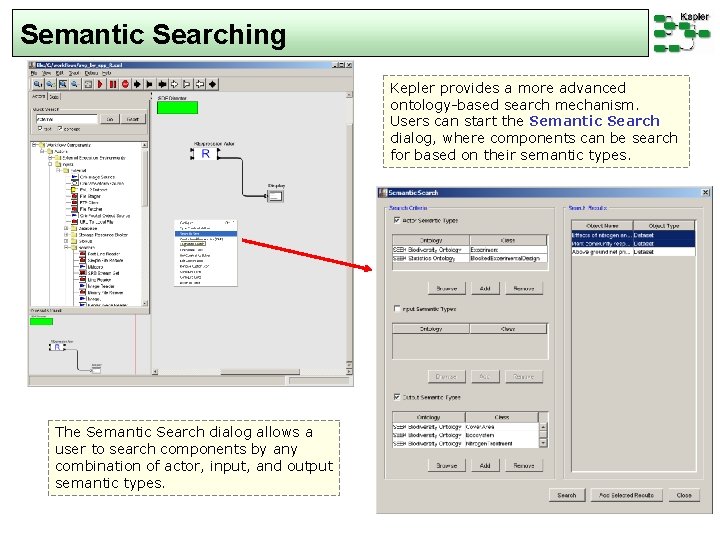The image size is (720, 540).
Task: Select the NitrogenTreatment row in output table
Action: [x=465, y=444]
